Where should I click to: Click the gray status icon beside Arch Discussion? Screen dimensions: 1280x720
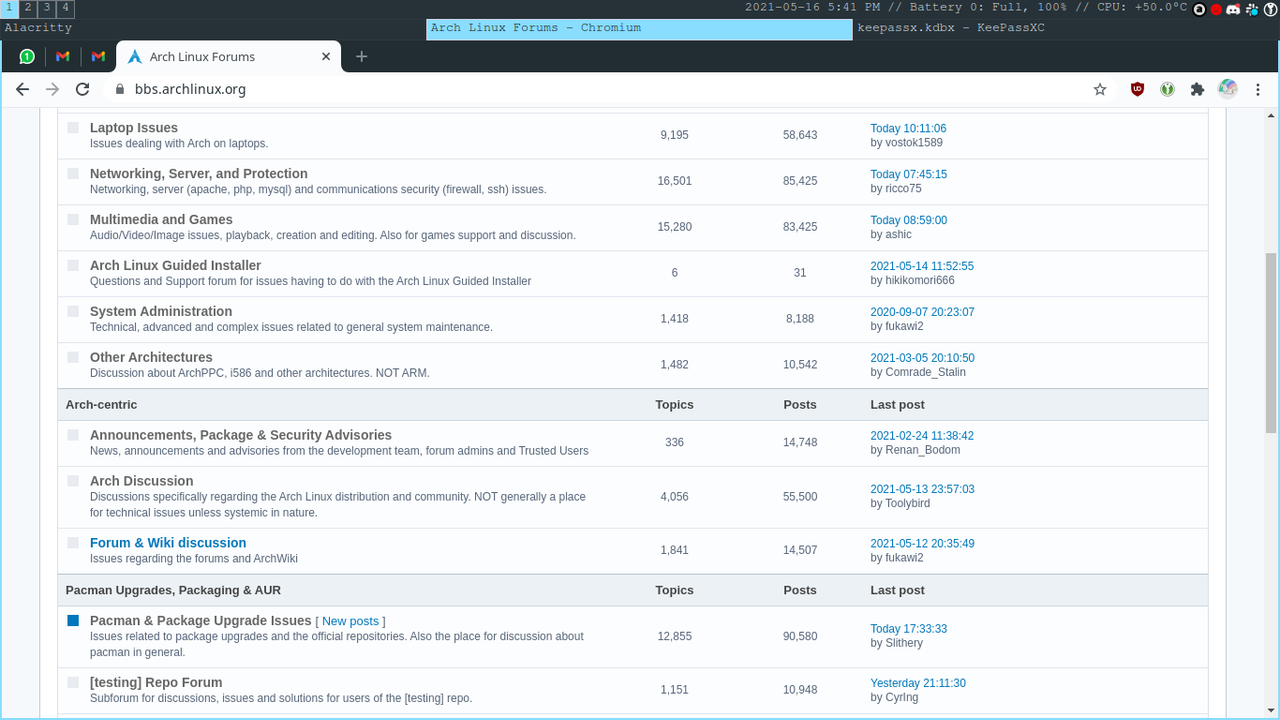(x=73, y=481)
